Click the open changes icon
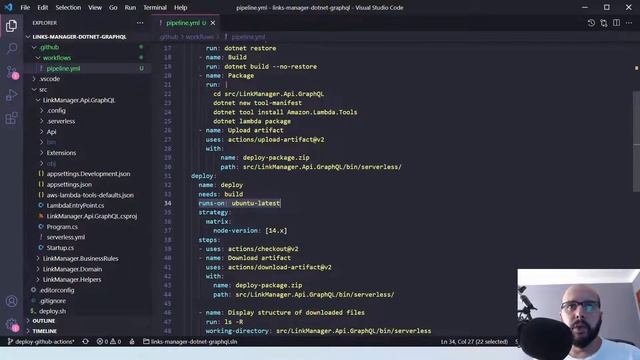 604,23
